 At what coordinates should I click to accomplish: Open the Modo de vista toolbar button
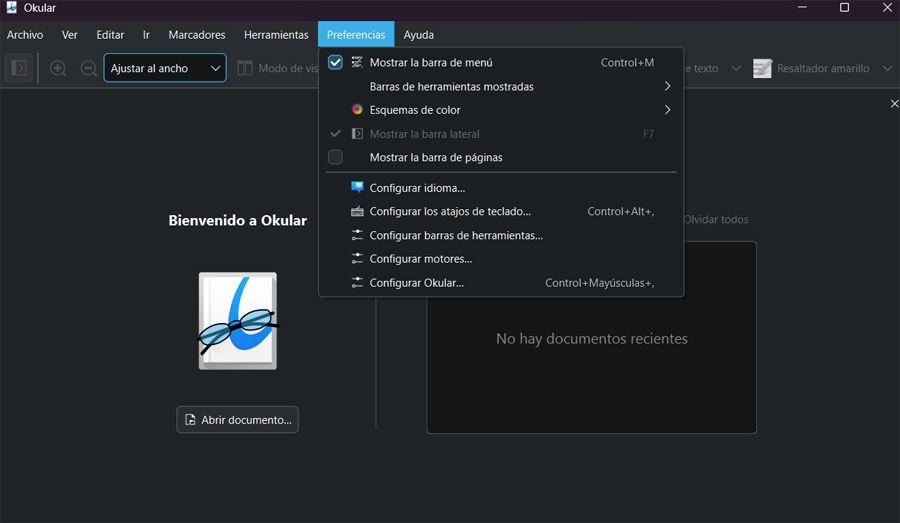click(x=277, y=68)
